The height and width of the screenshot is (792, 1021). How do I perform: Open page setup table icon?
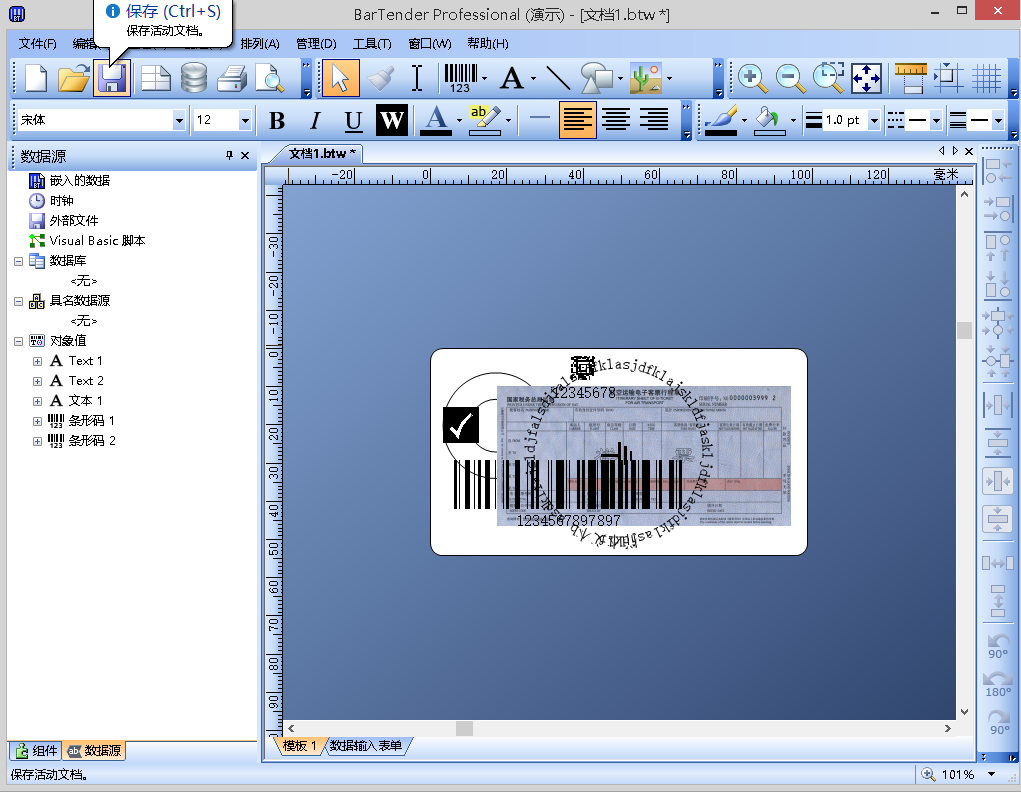(156, 78)
